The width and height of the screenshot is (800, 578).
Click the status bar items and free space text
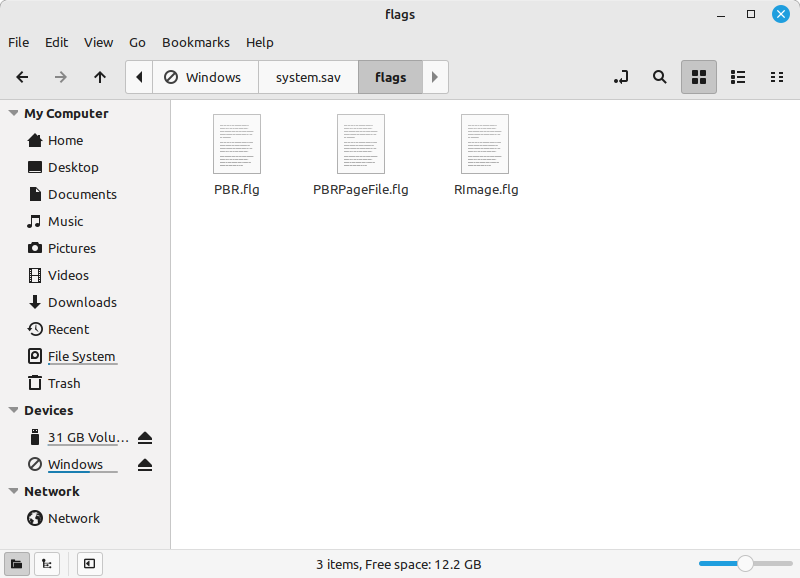click(x=398, y=565)
